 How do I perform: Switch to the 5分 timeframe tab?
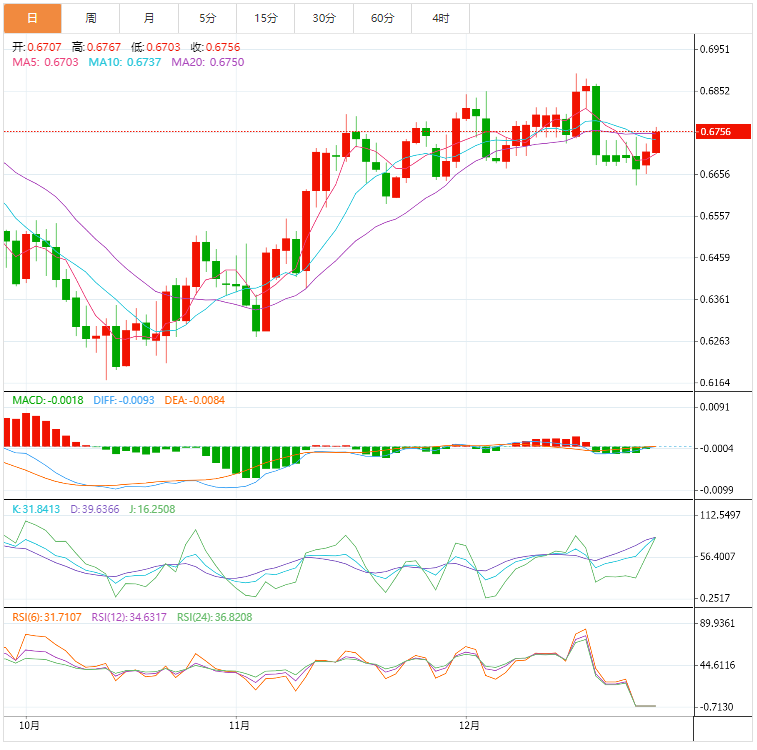click(207, 18)
